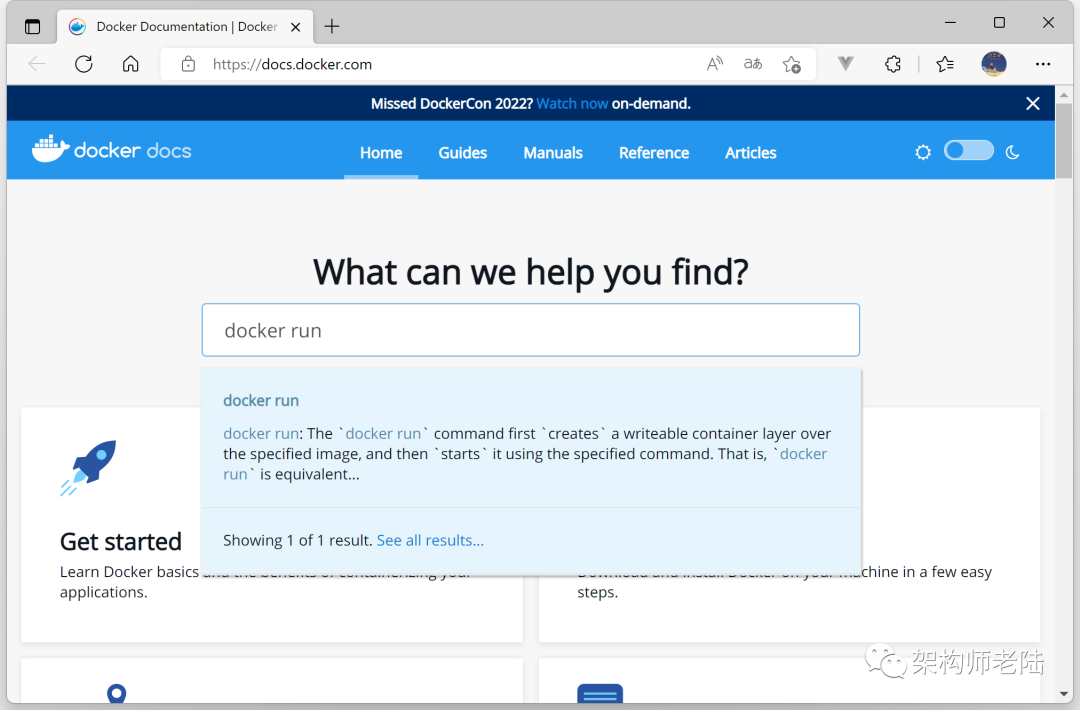Follow the Watch now link
Image resolution: width=1080 pixels, height=710 pixels.
pyautogui.click(x=572, y=104)
